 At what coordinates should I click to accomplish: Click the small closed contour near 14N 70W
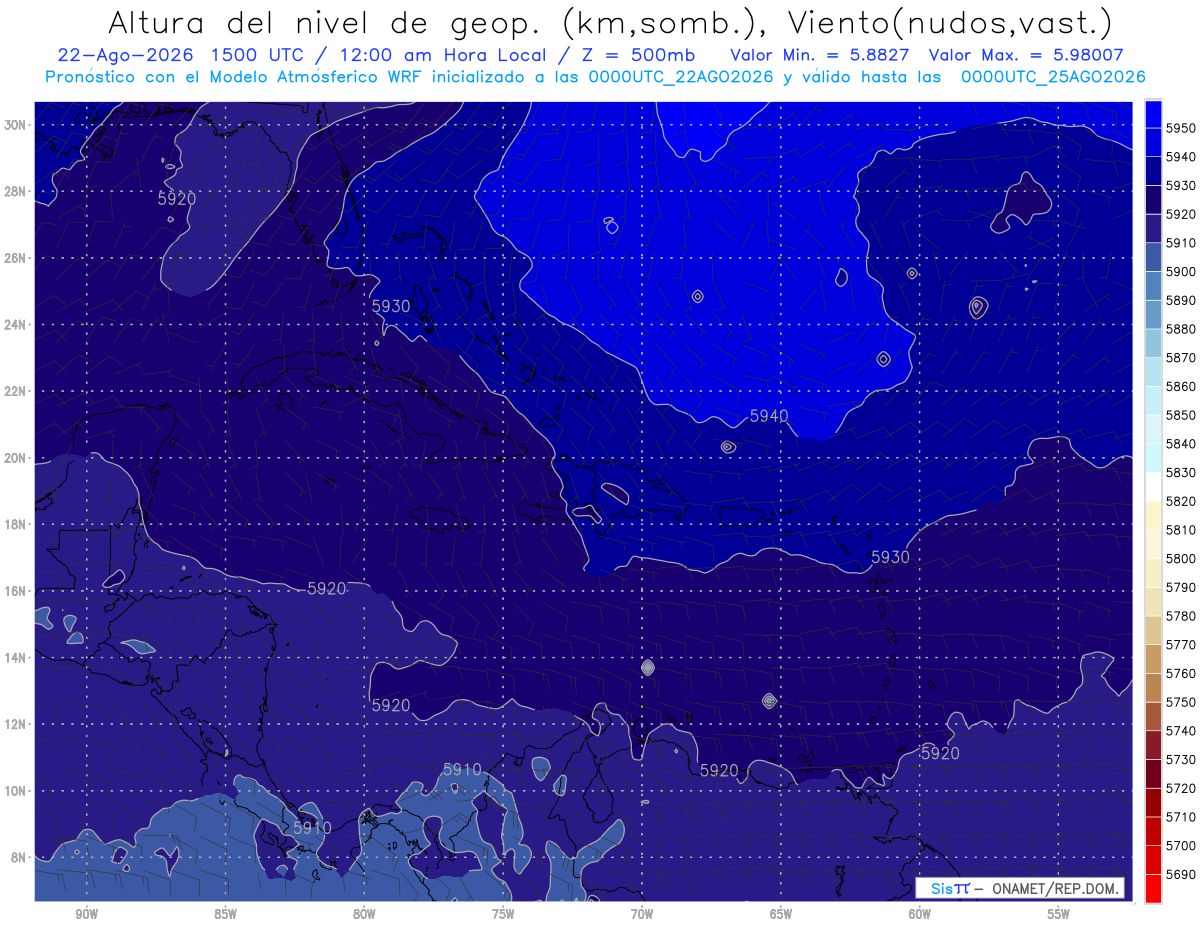(x=648, y=667)
